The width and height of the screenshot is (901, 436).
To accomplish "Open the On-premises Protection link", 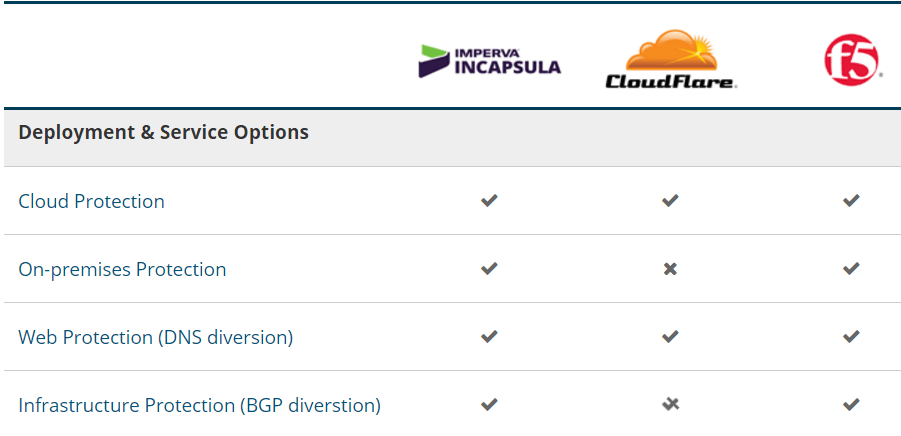I will [x=122, y=269].
